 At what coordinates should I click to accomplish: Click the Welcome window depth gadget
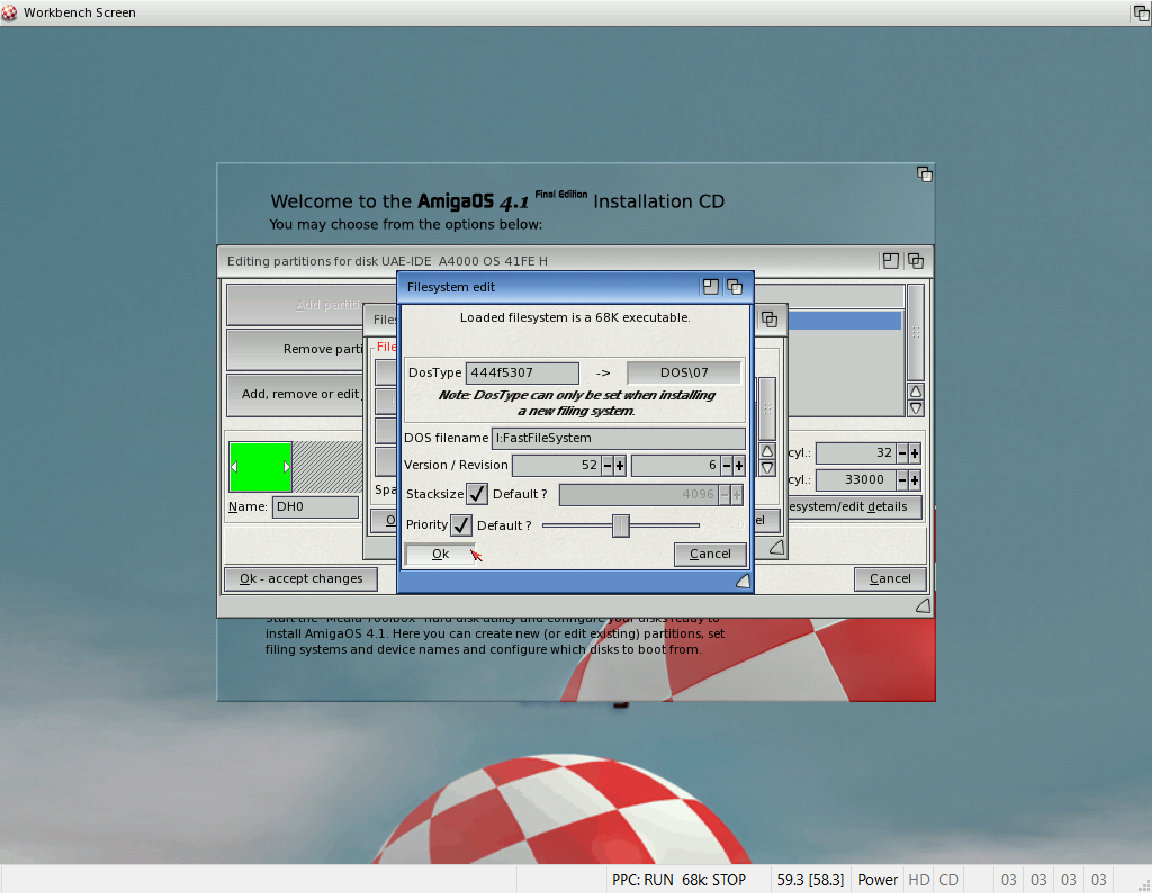pyautogui.click(x=924, y=174)
